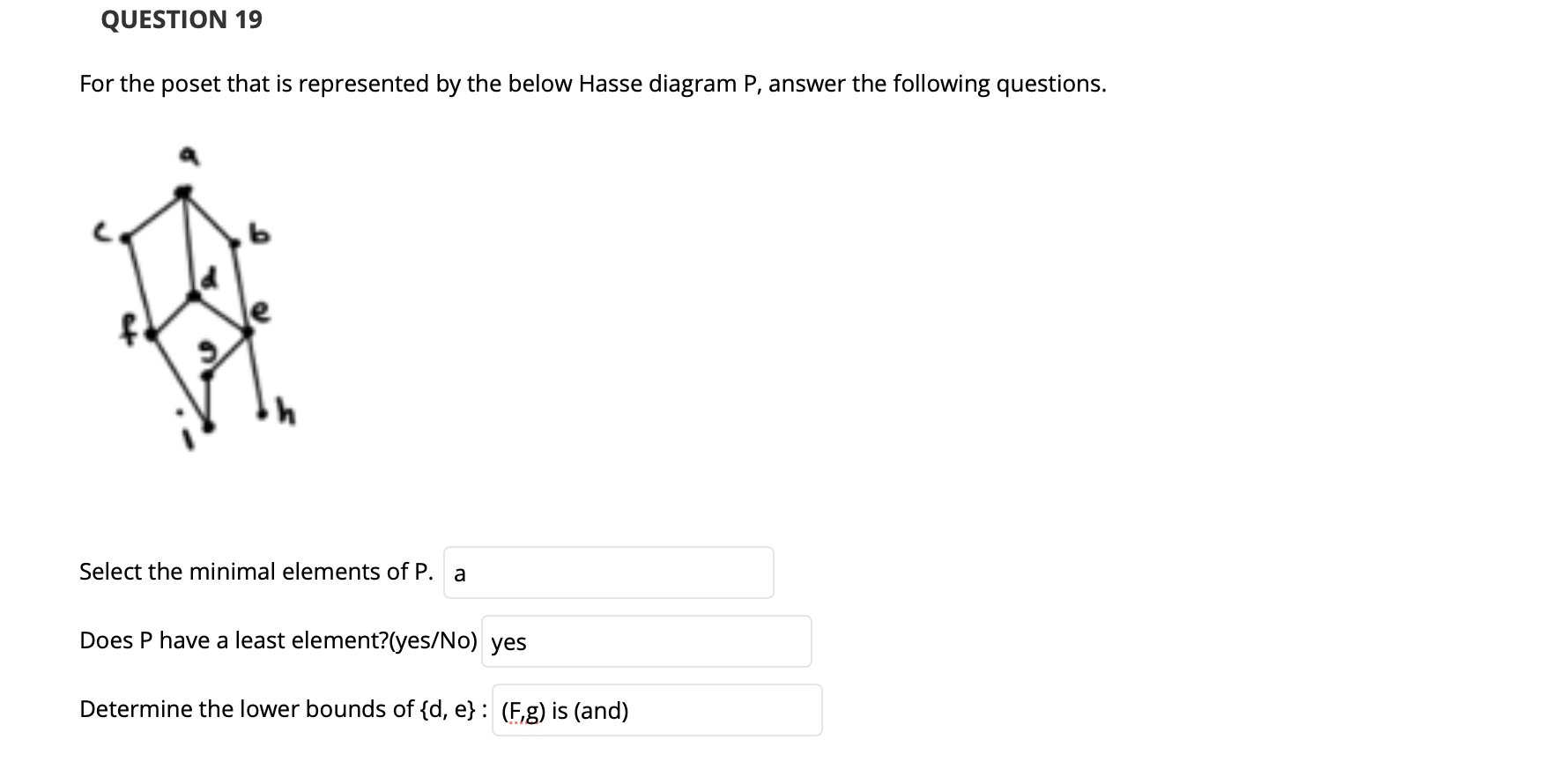Click node d in the Hasse diagram
Image resolution: width=1565 pixels, height=784 pixels.
(194, 296)
